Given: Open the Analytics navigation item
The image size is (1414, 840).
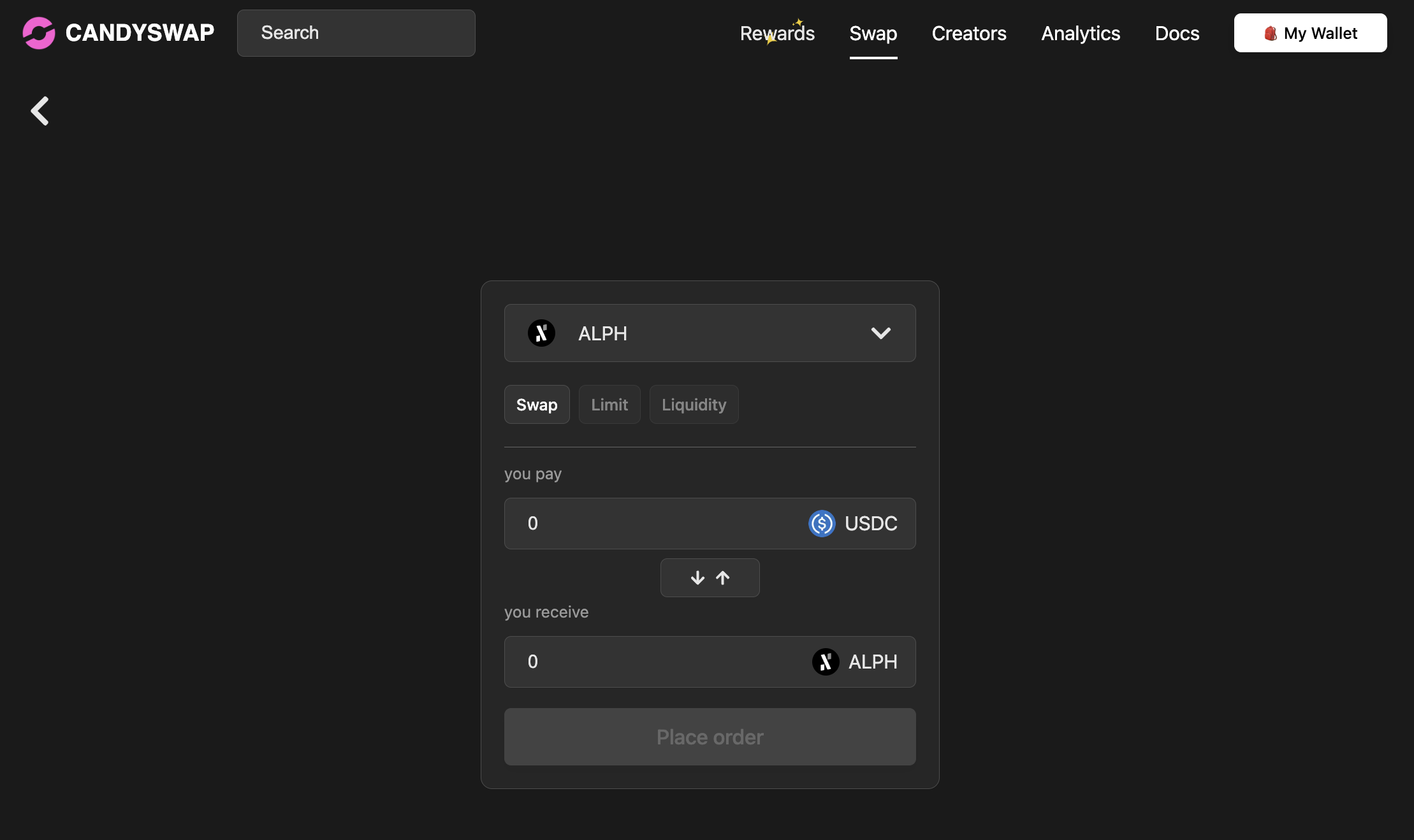Looking at the screenshot, I should tap(1081, 33).
